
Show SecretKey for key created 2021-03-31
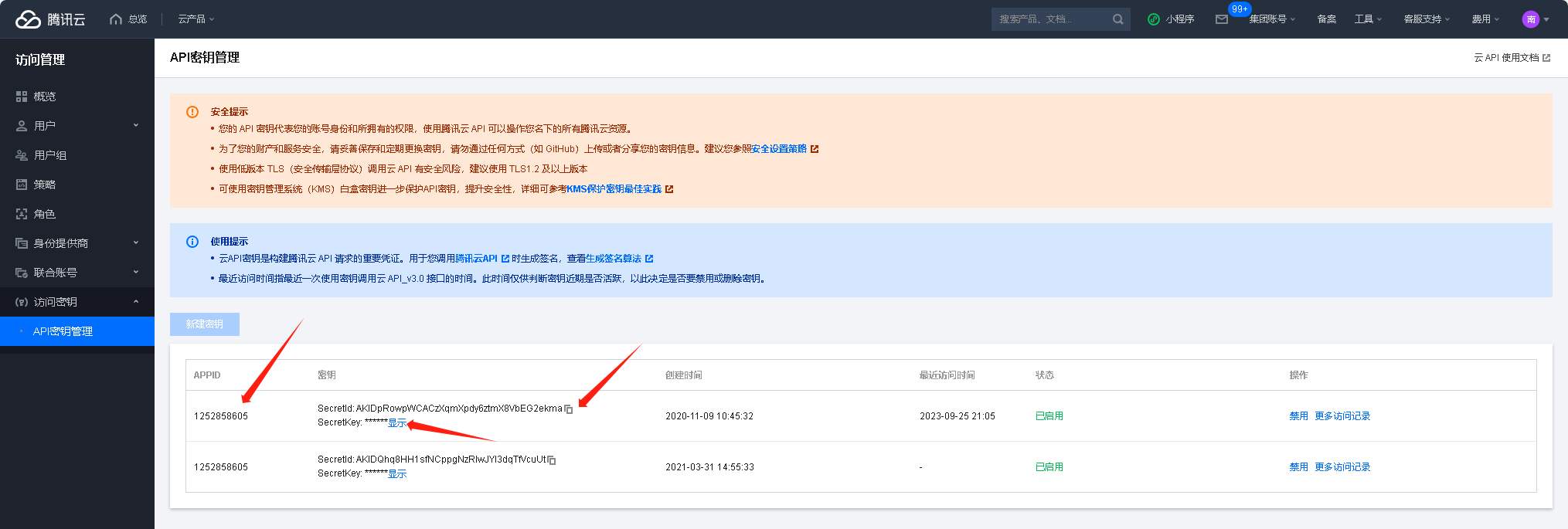coord(397,474)
